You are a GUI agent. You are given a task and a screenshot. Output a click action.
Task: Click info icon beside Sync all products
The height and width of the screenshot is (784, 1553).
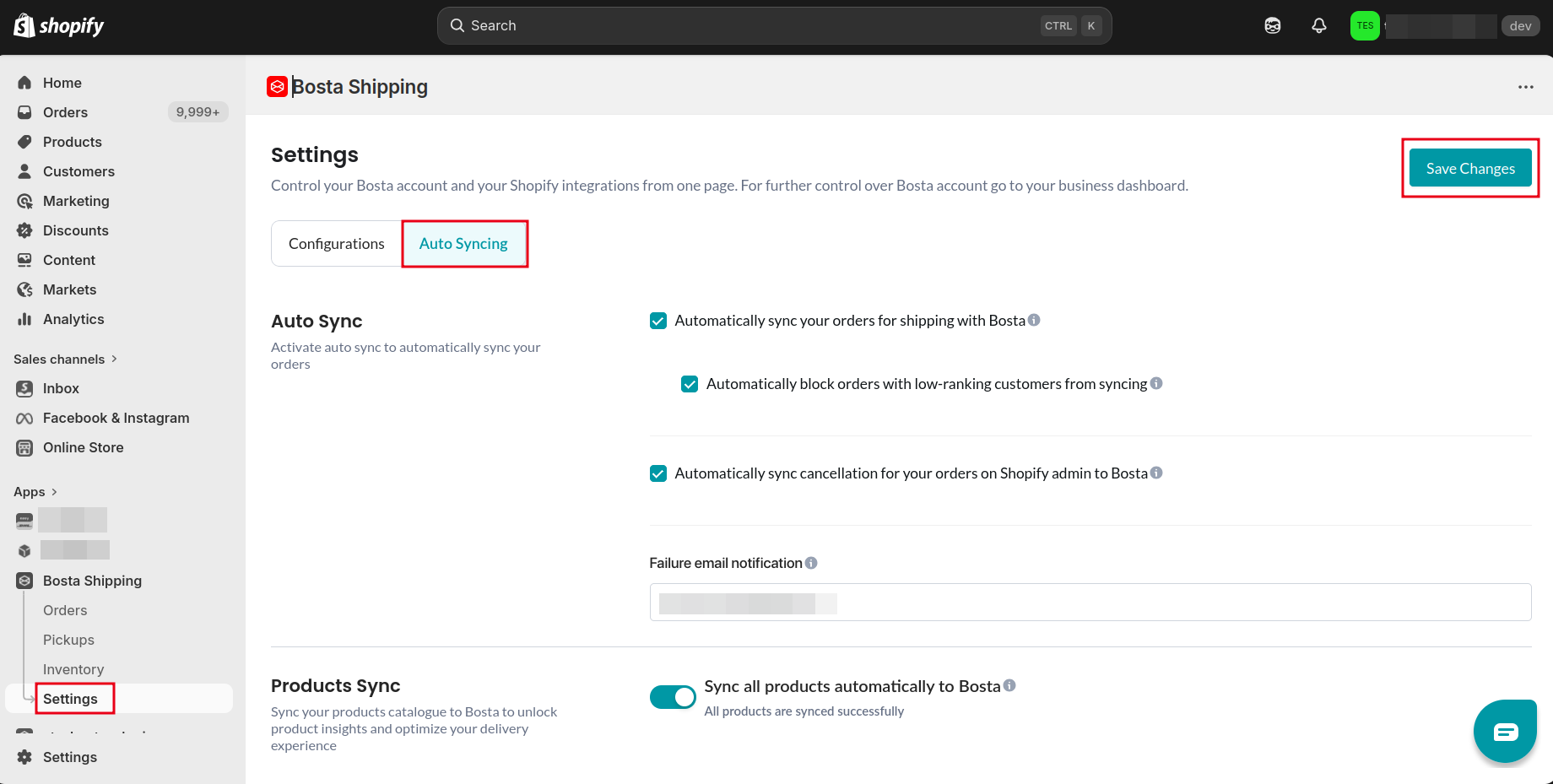click(1009, 685)
